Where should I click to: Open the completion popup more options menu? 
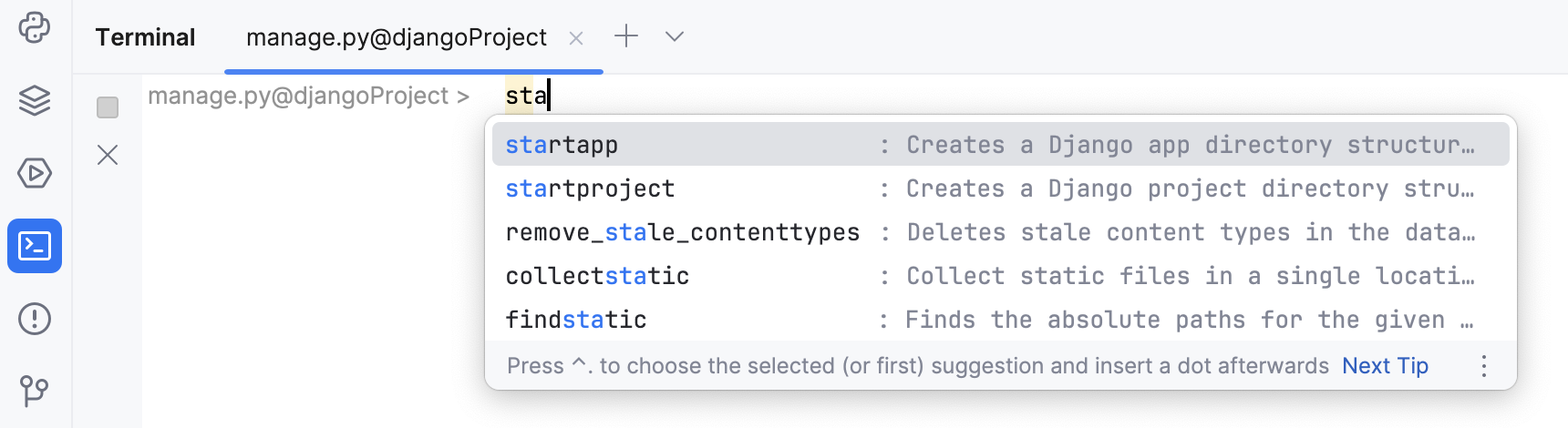click(1484, 366)
